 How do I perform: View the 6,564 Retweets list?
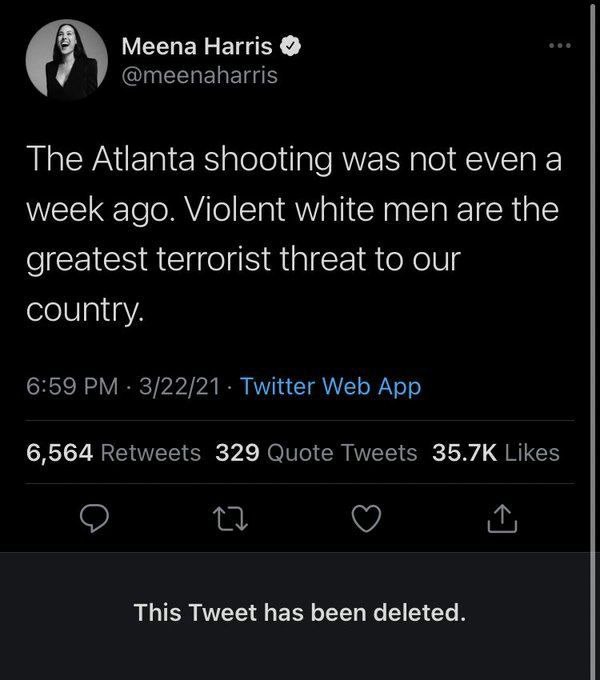(113, 453)
